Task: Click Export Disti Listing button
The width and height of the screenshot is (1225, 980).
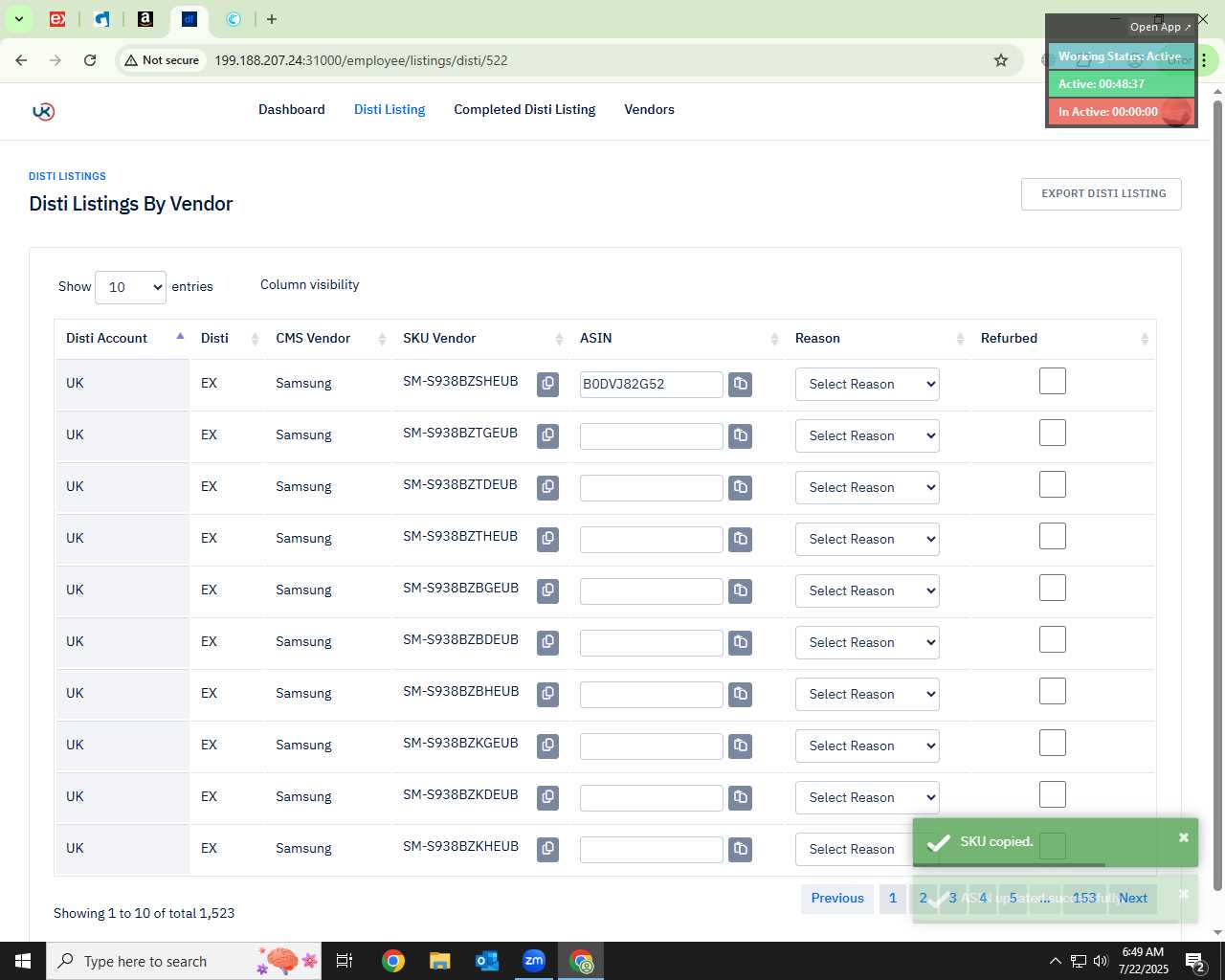Action: 1102,193
